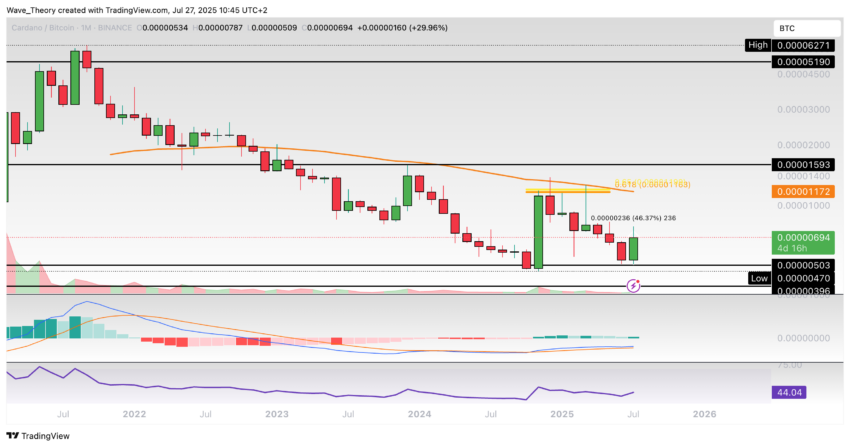
Task: Select the 0.00005190 horizontal line label
Action: (x=803, y=62)
